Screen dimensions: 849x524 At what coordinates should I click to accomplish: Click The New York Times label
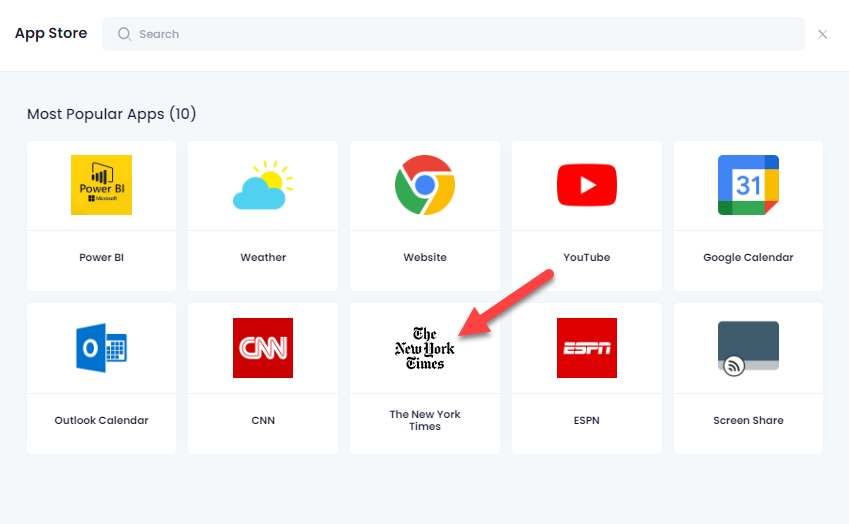425,420
